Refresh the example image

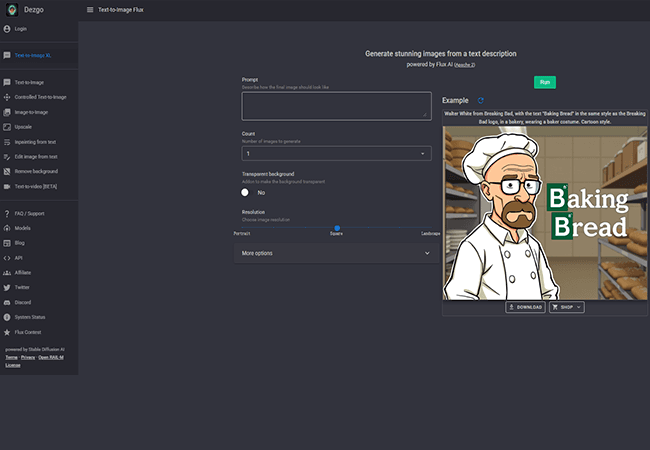(x=481, y=101)
